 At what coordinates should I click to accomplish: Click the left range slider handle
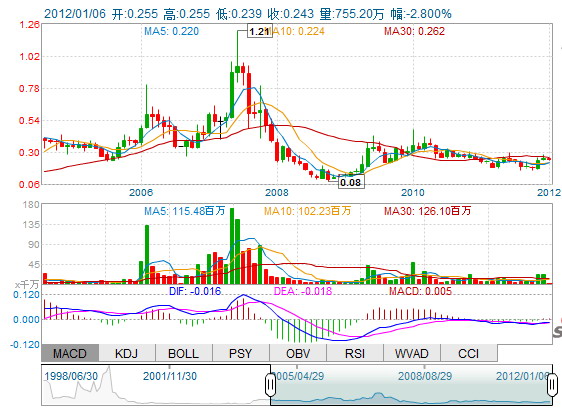coord(270,385)
